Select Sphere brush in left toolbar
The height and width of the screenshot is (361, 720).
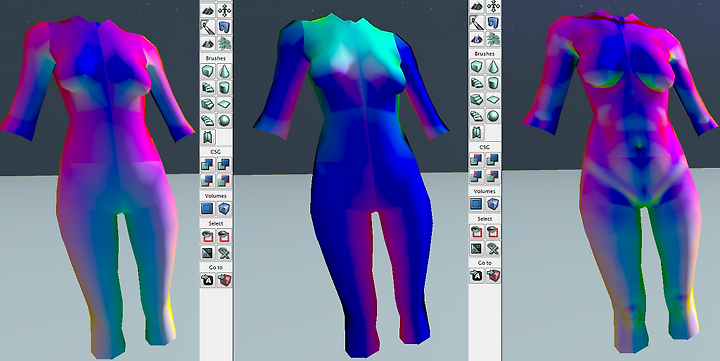coord(224,121)
